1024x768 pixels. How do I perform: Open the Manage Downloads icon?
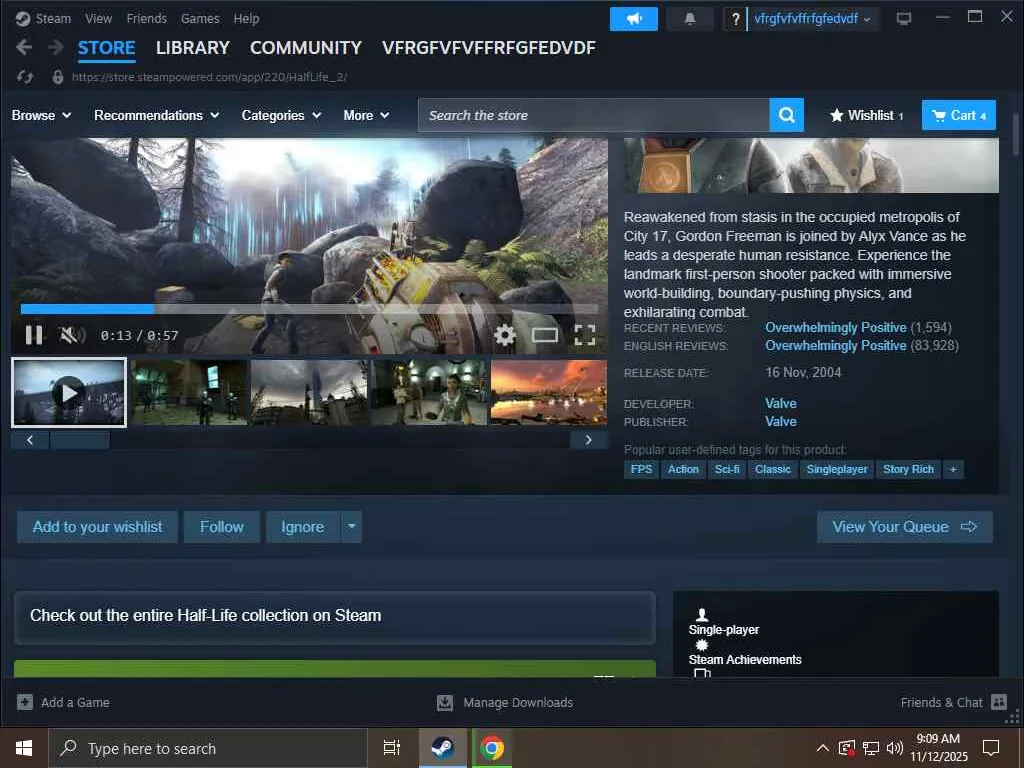(445, 702)
